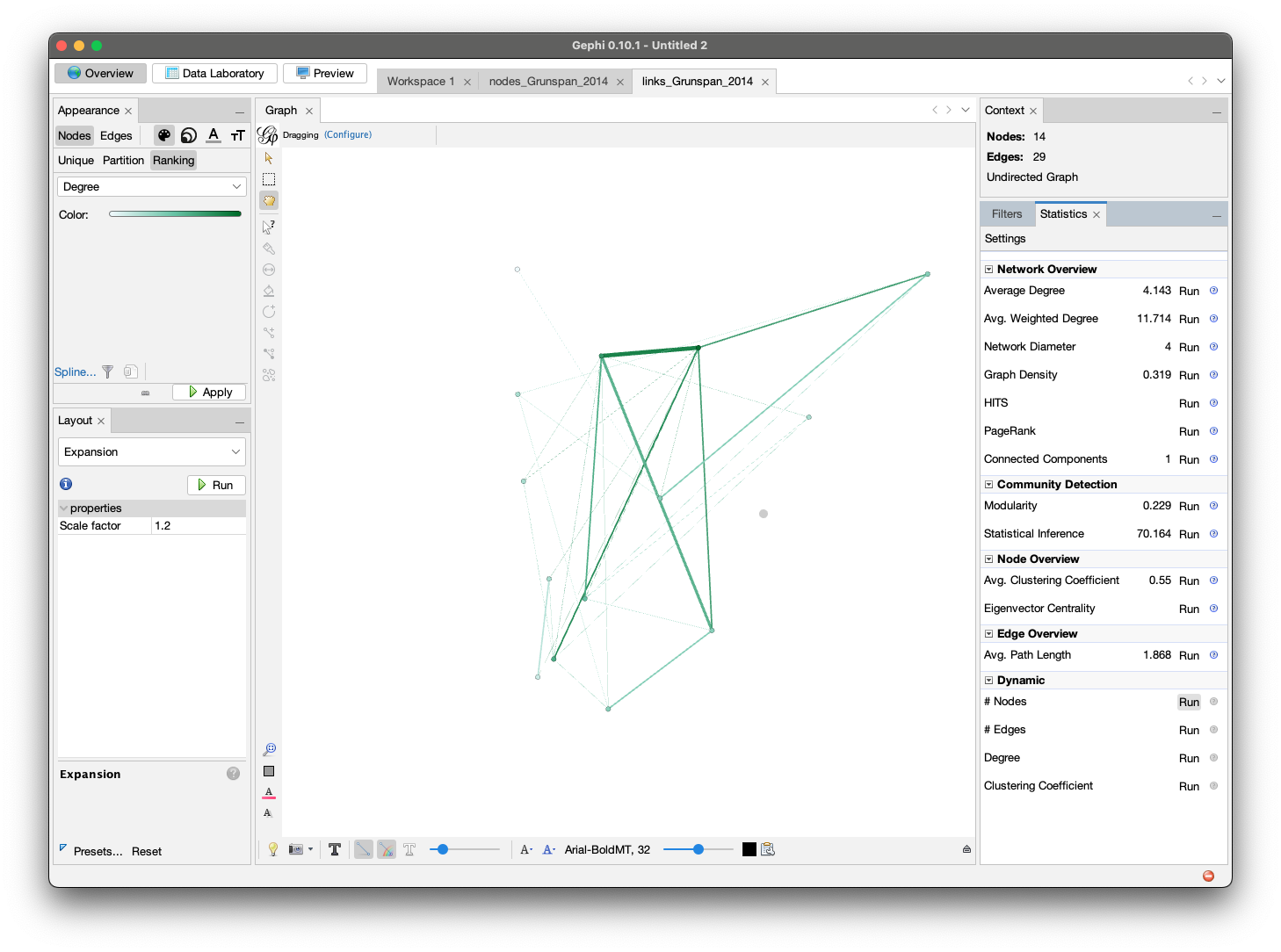This screenshot has width=1281, height=952.
Task: Collapse the Dynamic statistics section
Action: click(988, 681)
